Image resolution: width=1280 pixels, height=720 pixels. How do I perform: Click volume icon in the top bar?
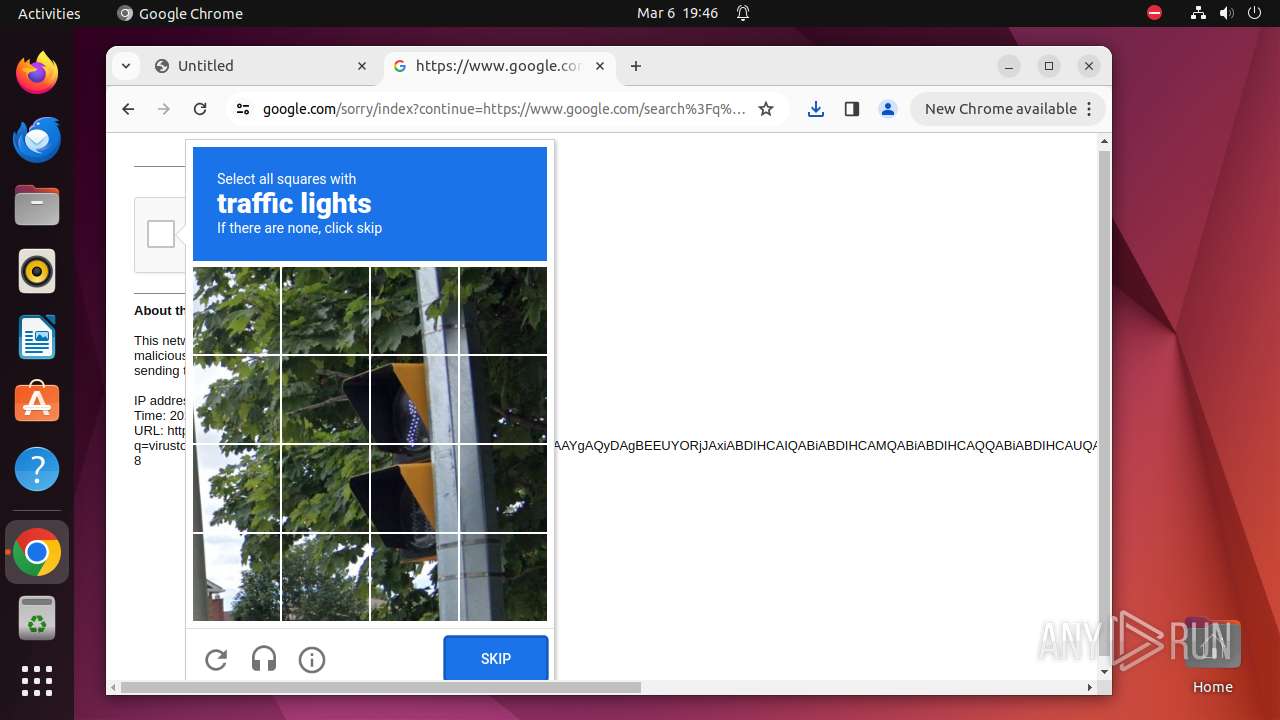coord(1227,13)
